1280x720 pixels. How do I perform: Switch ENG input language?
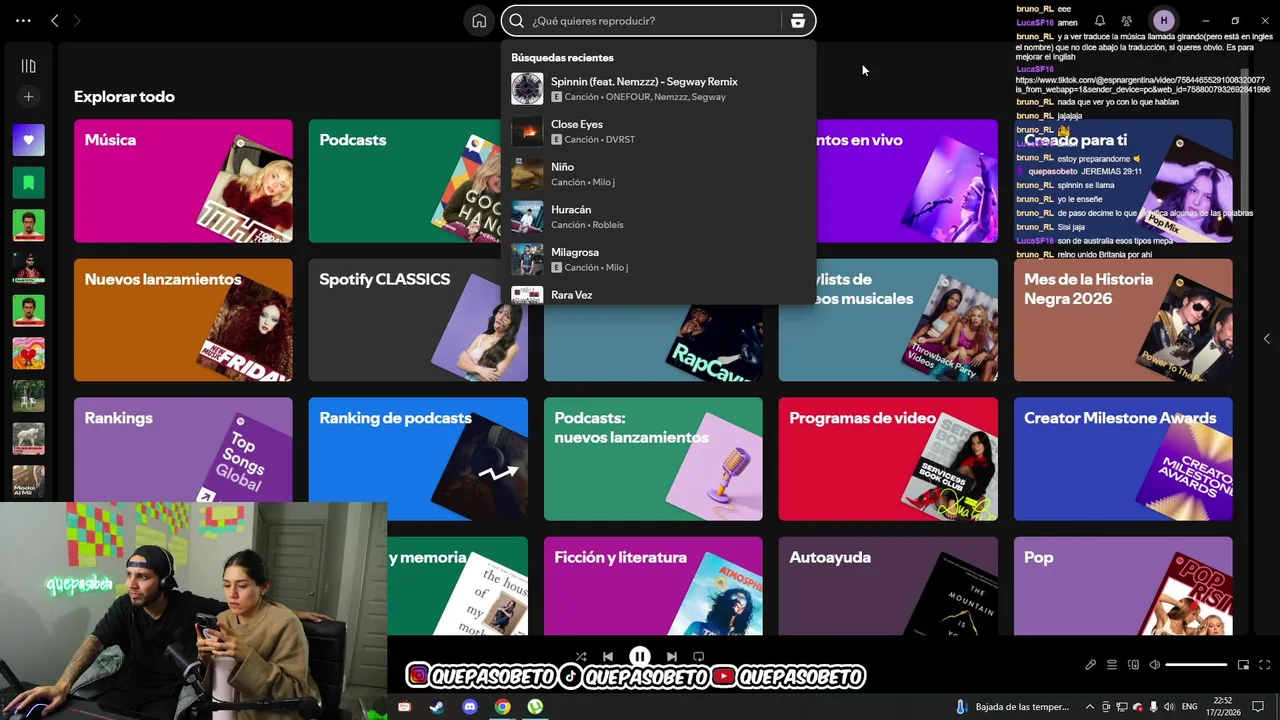coord(1190,707)
